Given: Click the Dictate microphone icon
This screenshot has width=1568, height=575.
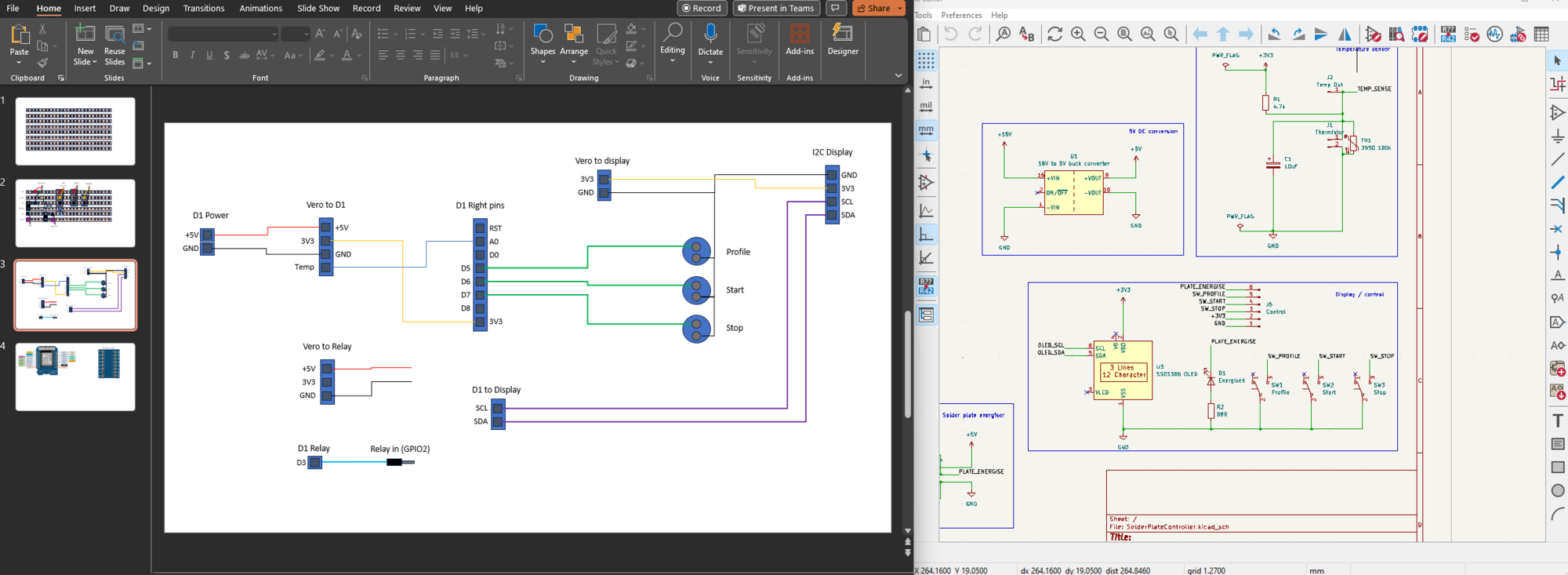Looking at the screenshot, I should (710, 34).
